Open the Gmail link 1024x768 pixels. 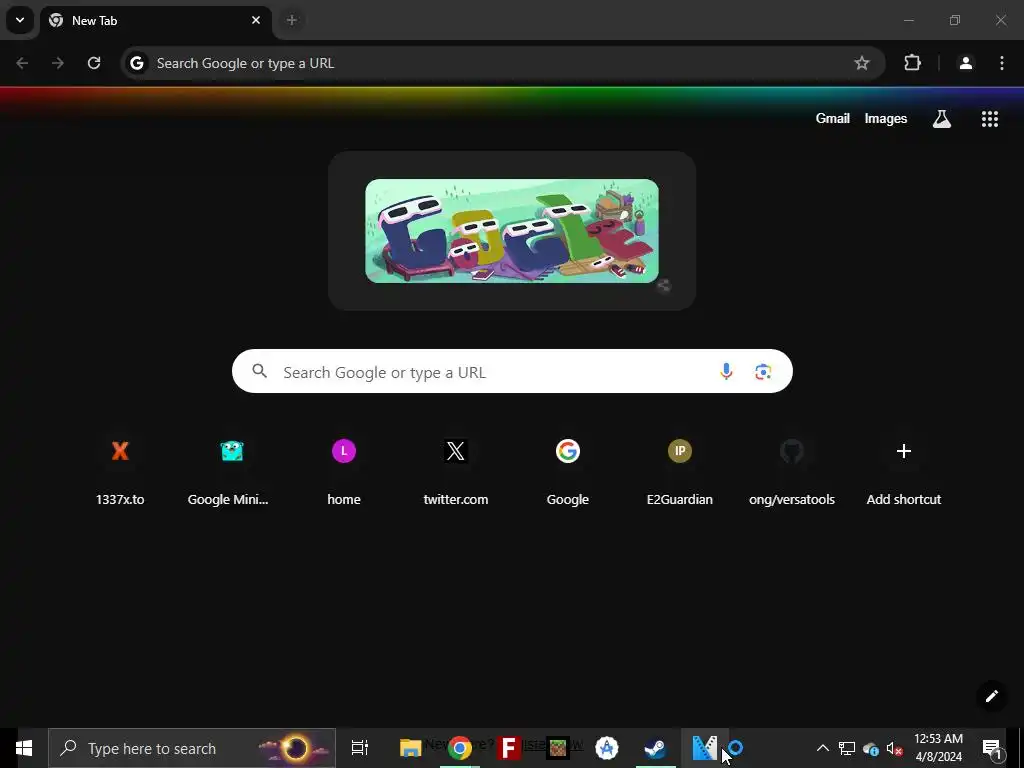click(x=833, y=118)
